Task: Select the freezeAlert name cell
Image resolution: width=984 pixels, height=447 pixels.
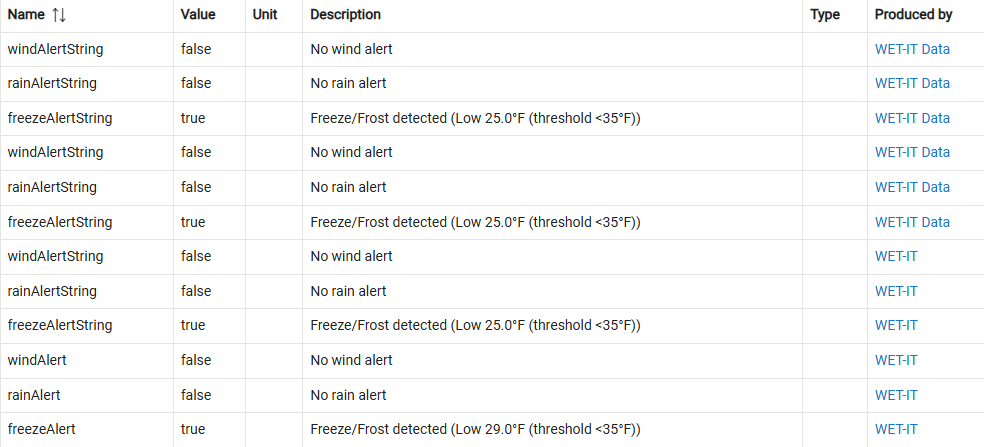Action: click(x=42, y=429)
